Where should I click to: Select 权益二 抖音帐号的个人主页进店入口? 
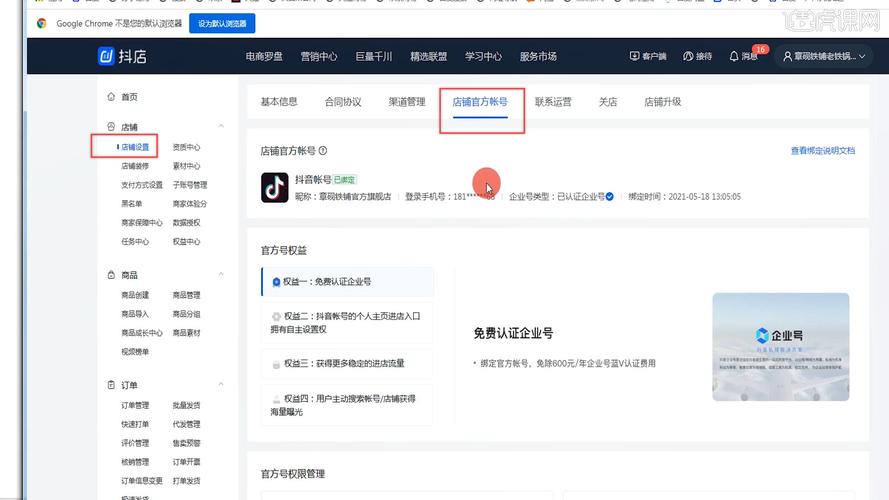(x=348, y=323)
